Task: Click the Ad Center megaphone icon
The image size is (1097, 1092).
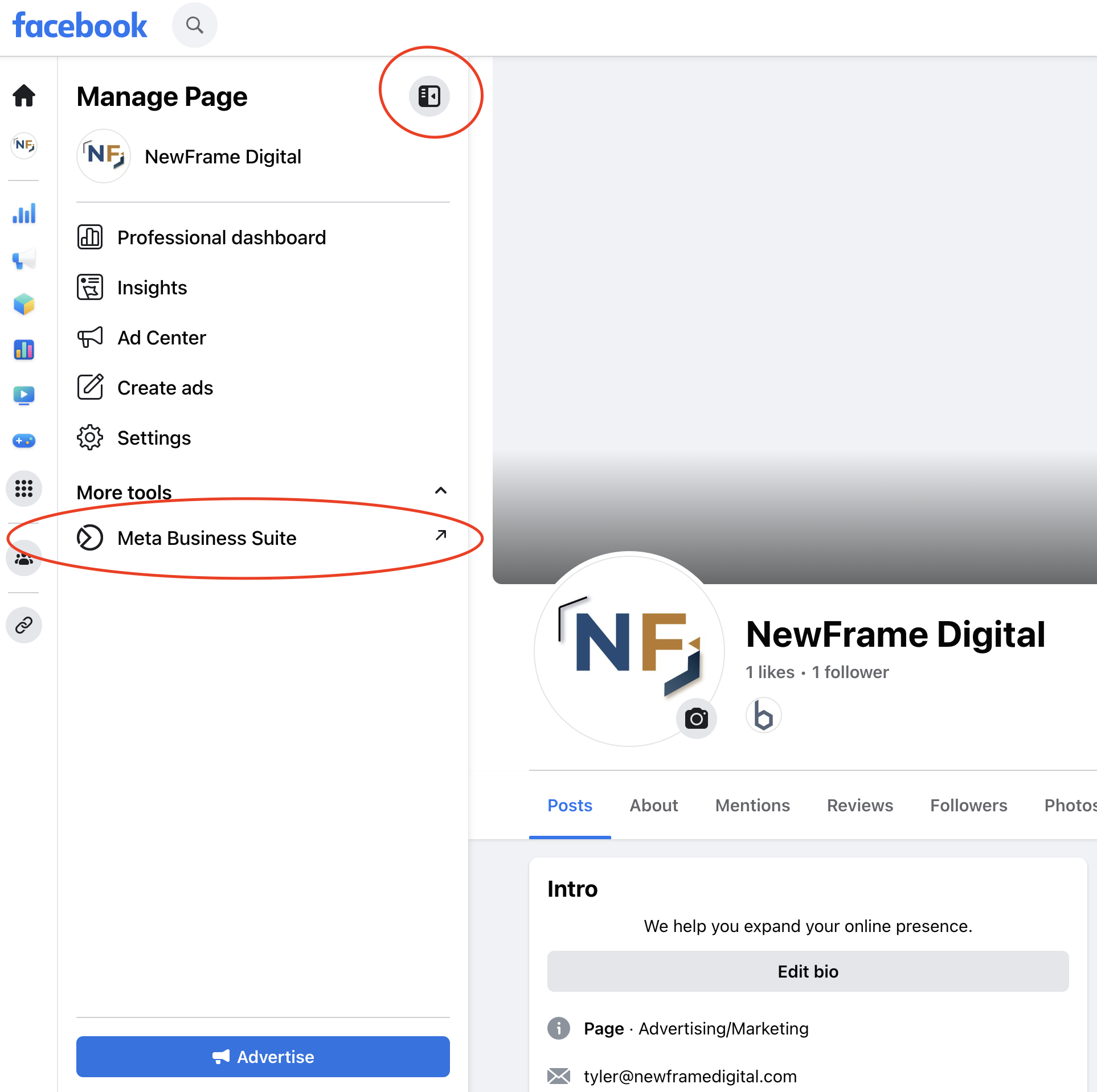Action: pos(90,337)
